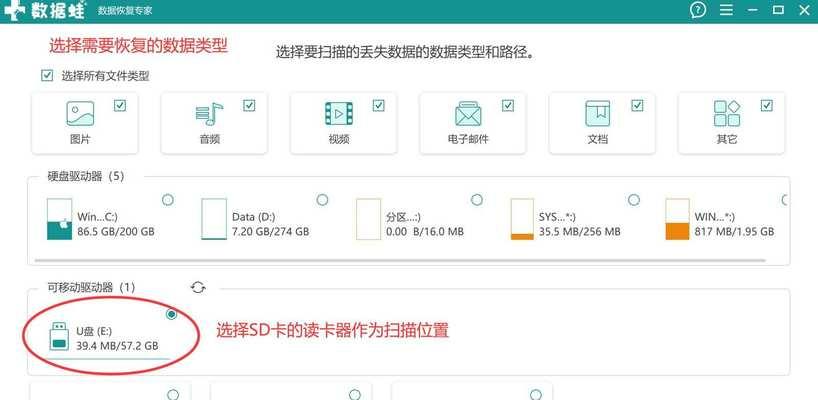Viewport: 818px width, 400px height.
Task: Minimize the 数据蛙 window
Action: 752,10
